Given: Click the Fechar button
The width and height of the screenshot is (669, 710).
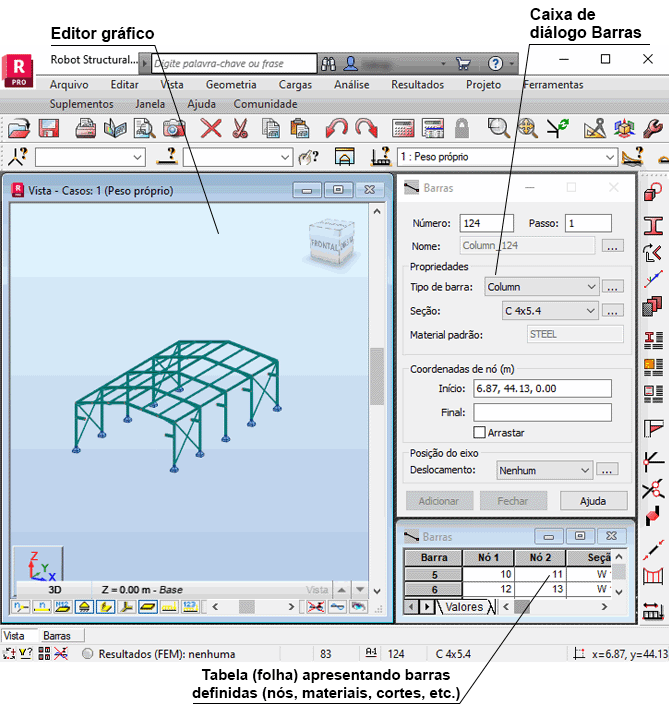Looking at the screenshot, I should coord(513,501).
